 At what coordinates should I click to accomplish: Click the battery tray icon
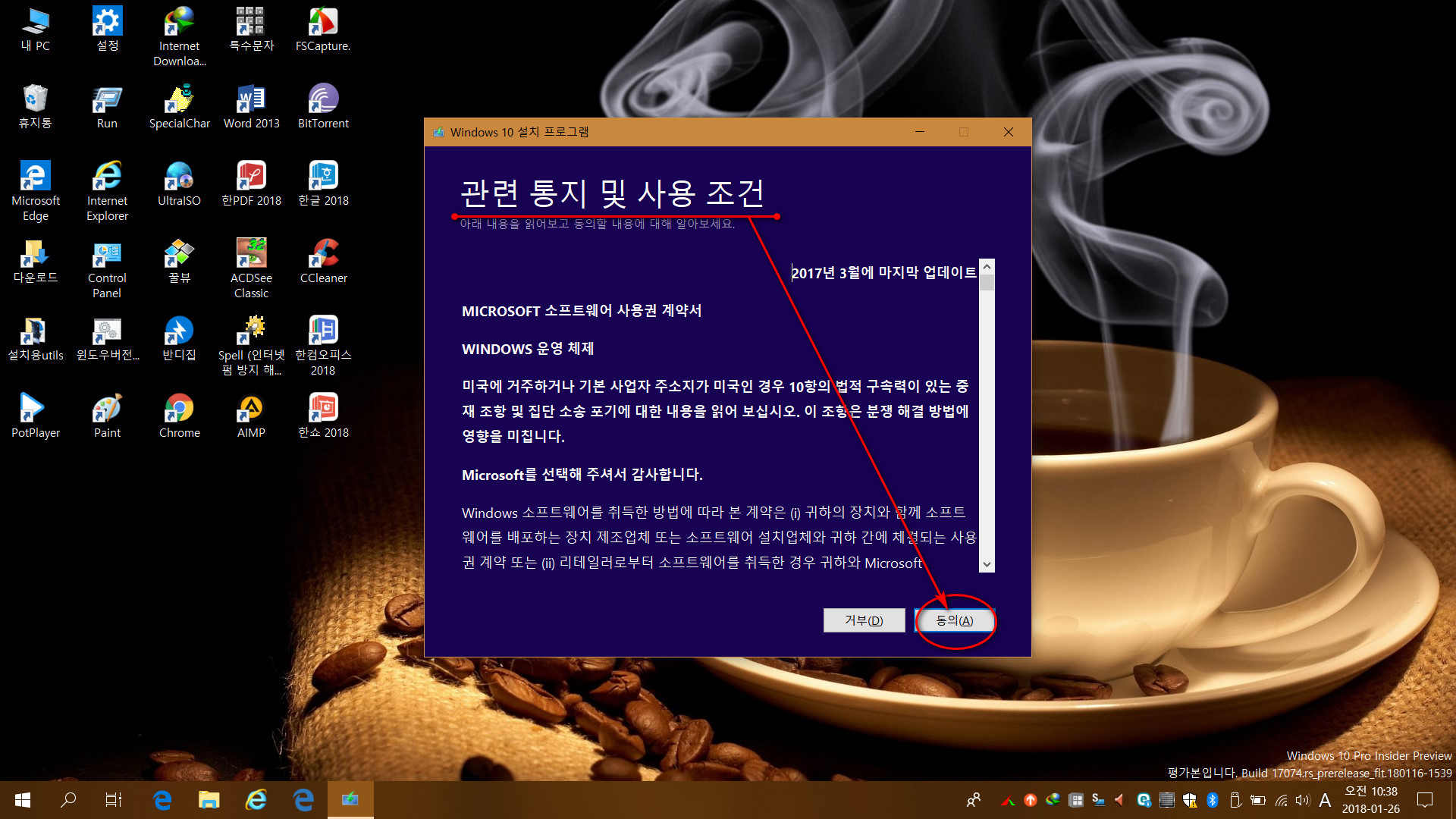(x=1258, y=800)
